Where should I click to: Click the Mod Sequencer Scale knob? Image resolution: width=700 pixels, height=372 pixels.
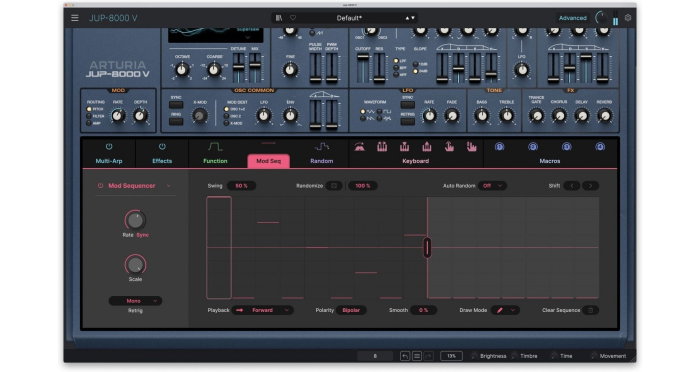135,265
